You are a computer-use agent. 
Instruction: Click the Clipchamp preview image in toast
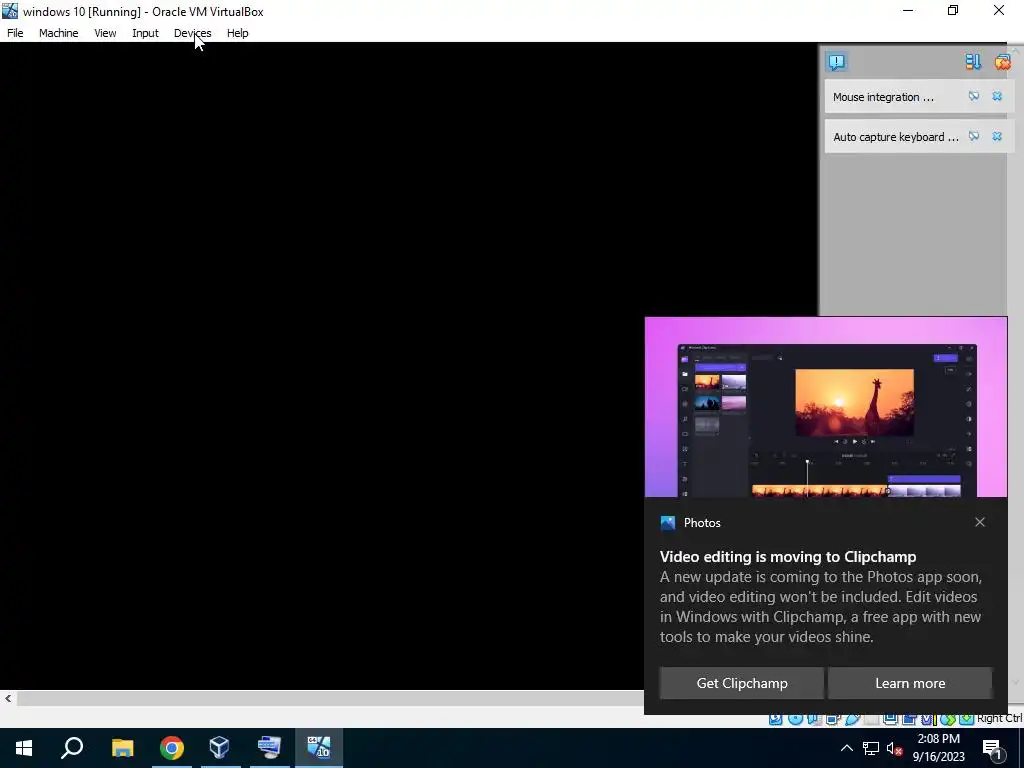click(x=826, y=408)
